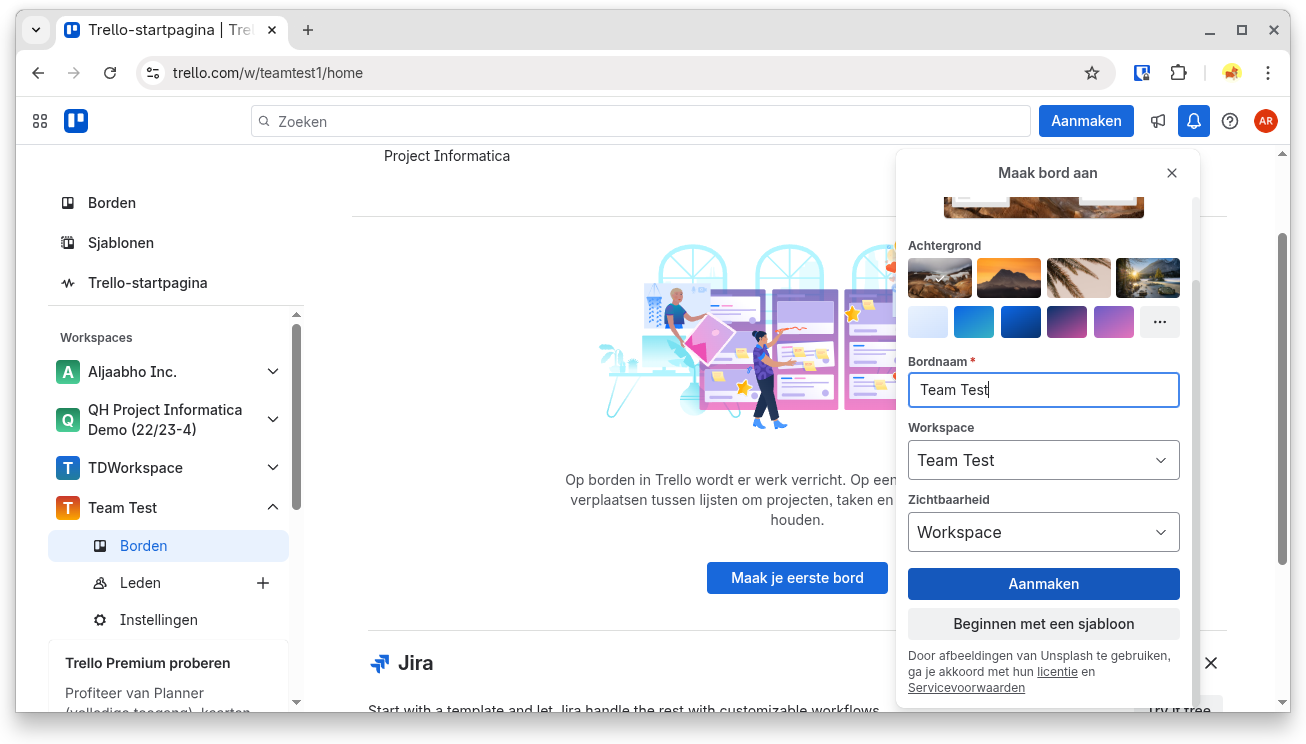Open the app switcher grid icon
This screenshot has width=1306, height=744.
pos(40,121)
